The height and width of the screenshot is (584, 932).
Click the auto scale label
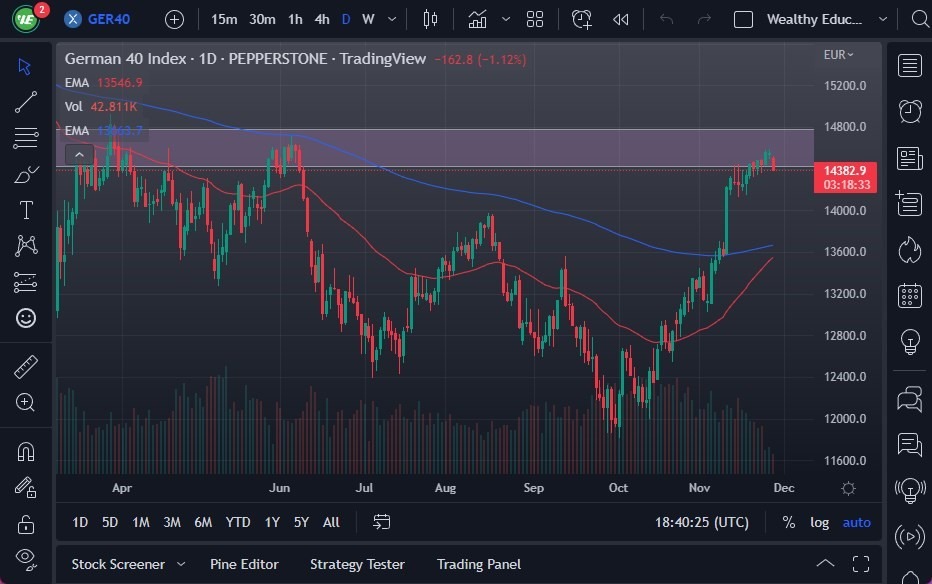[855, 522]
